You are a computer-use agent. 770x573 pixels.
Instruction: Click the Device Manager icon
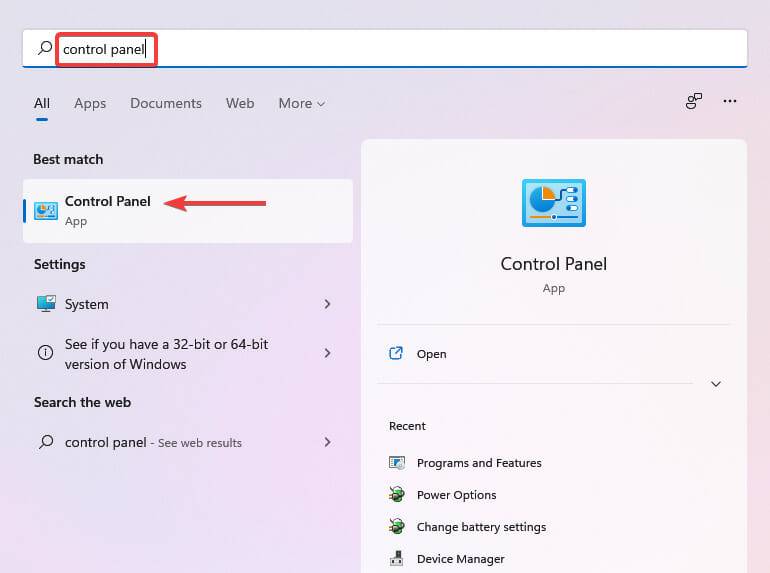pyautogui.click(x=396, y=558)
